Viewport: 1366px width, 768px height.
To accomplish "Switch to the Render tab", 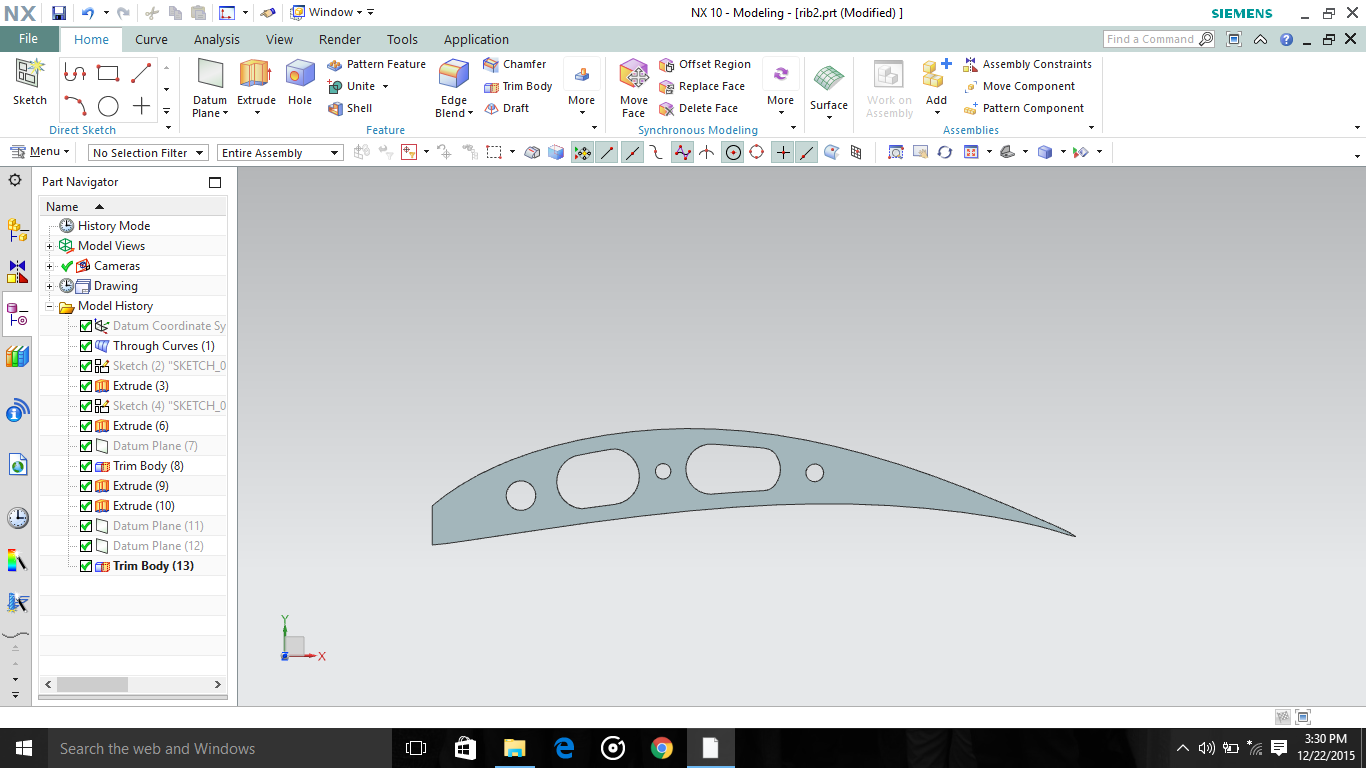I will (x=340, y=39).
